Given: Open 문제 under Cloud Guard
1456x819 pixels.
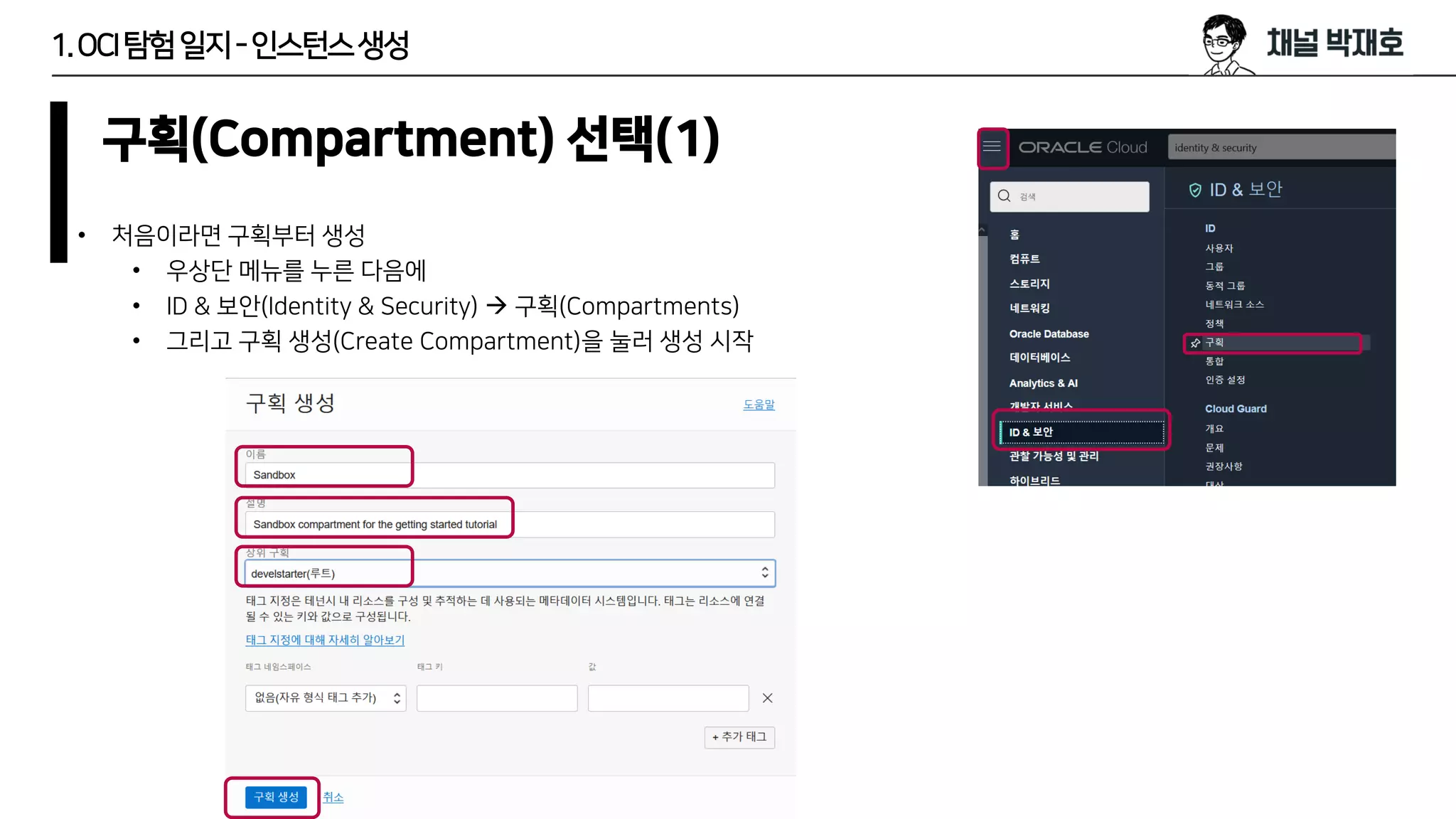Looking at the screenshot, I should [x=1214, y=448].
